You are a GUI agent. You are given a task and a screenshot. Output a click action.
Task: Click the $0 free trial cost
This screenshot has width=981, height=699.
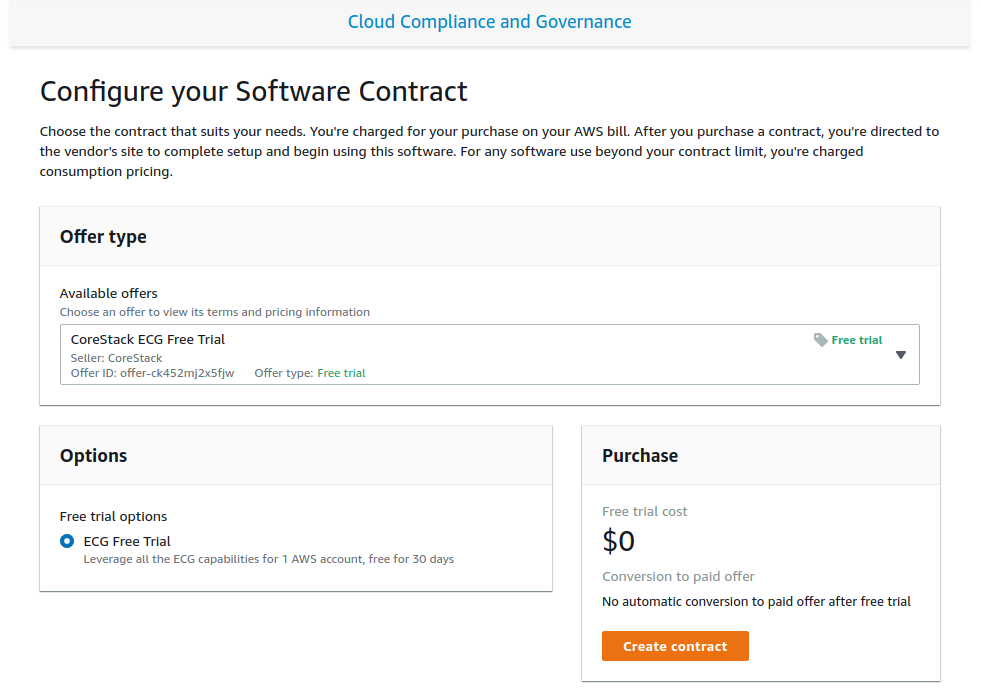click(618, 541)
